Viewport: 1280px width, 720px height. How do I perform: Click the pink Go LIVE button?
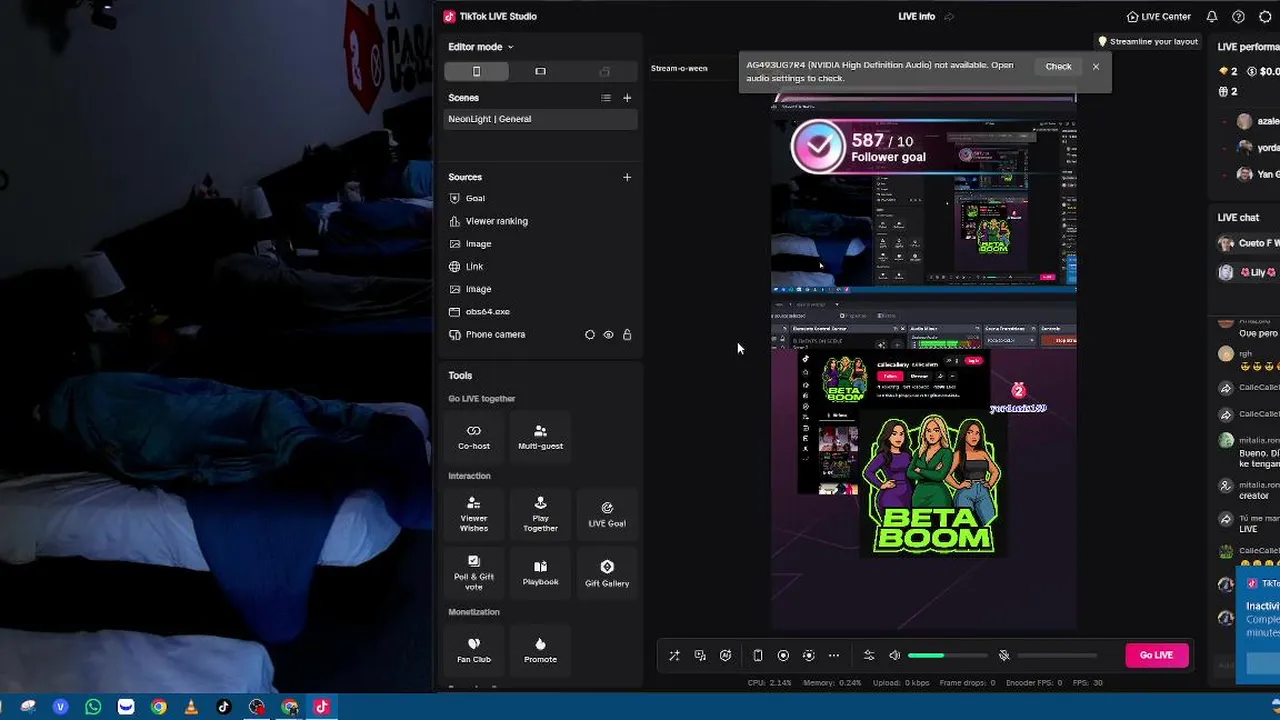tap(1156, 655)
